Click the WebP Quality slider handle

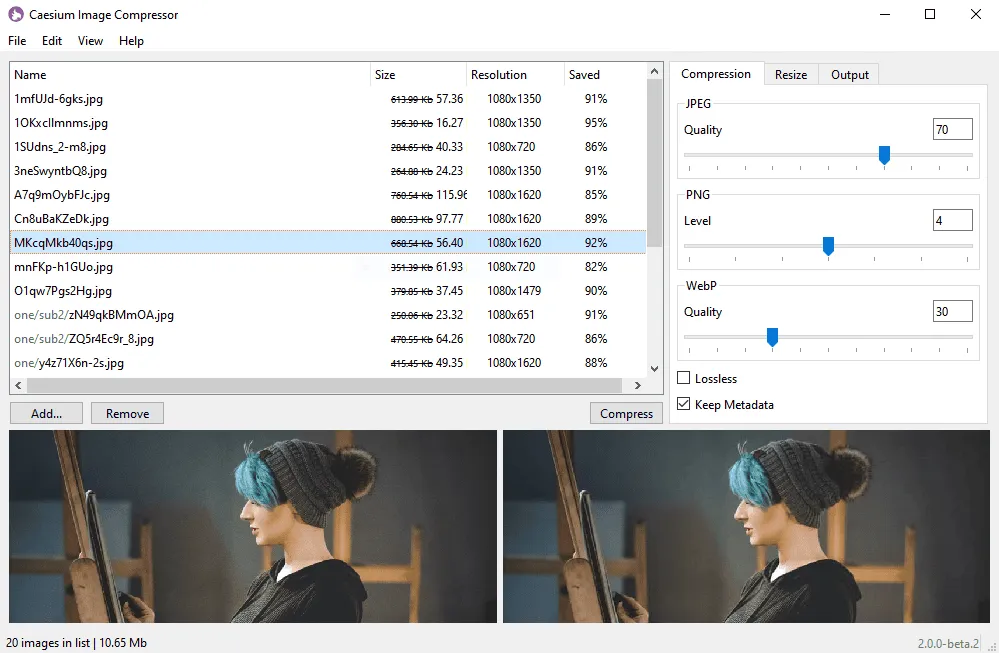click(x=772, y=337)
